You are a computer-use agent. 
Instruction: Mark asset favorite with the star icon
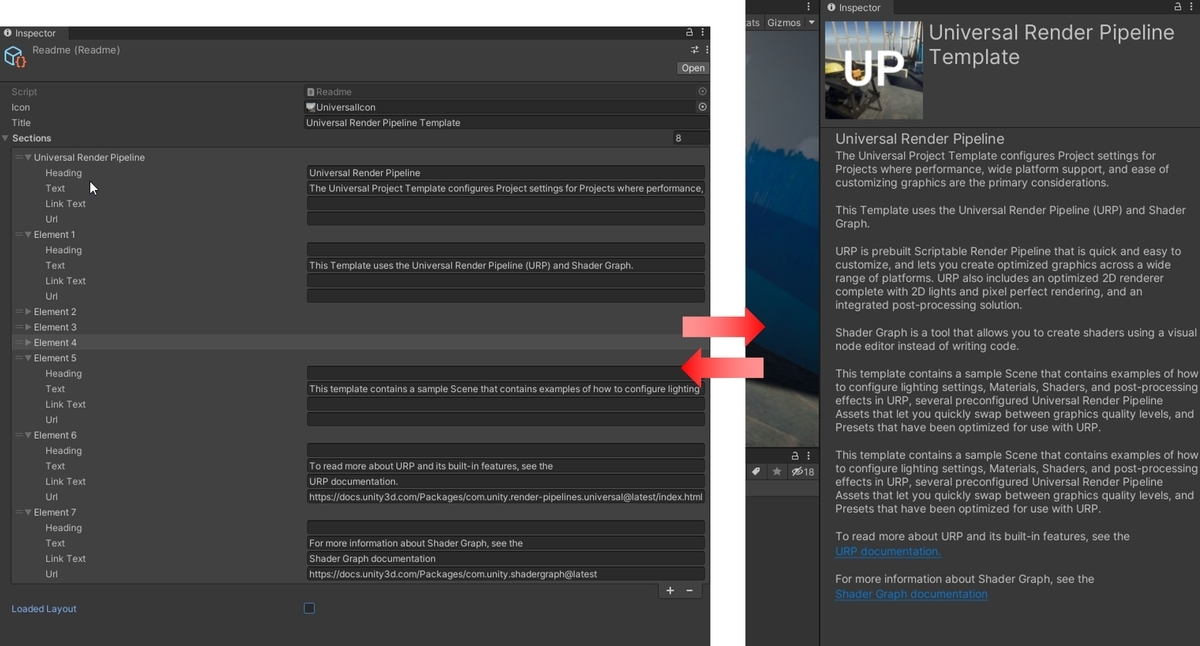(775, 471)
